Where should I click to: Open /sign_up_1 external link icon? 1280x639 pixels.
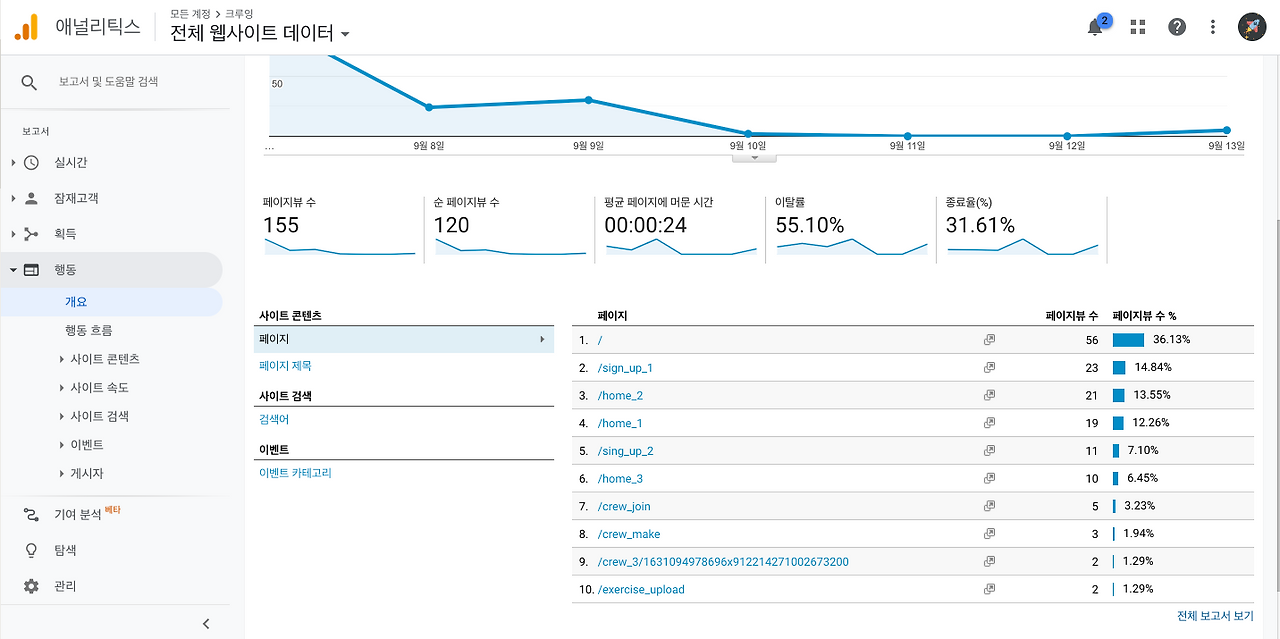[989, 367]
